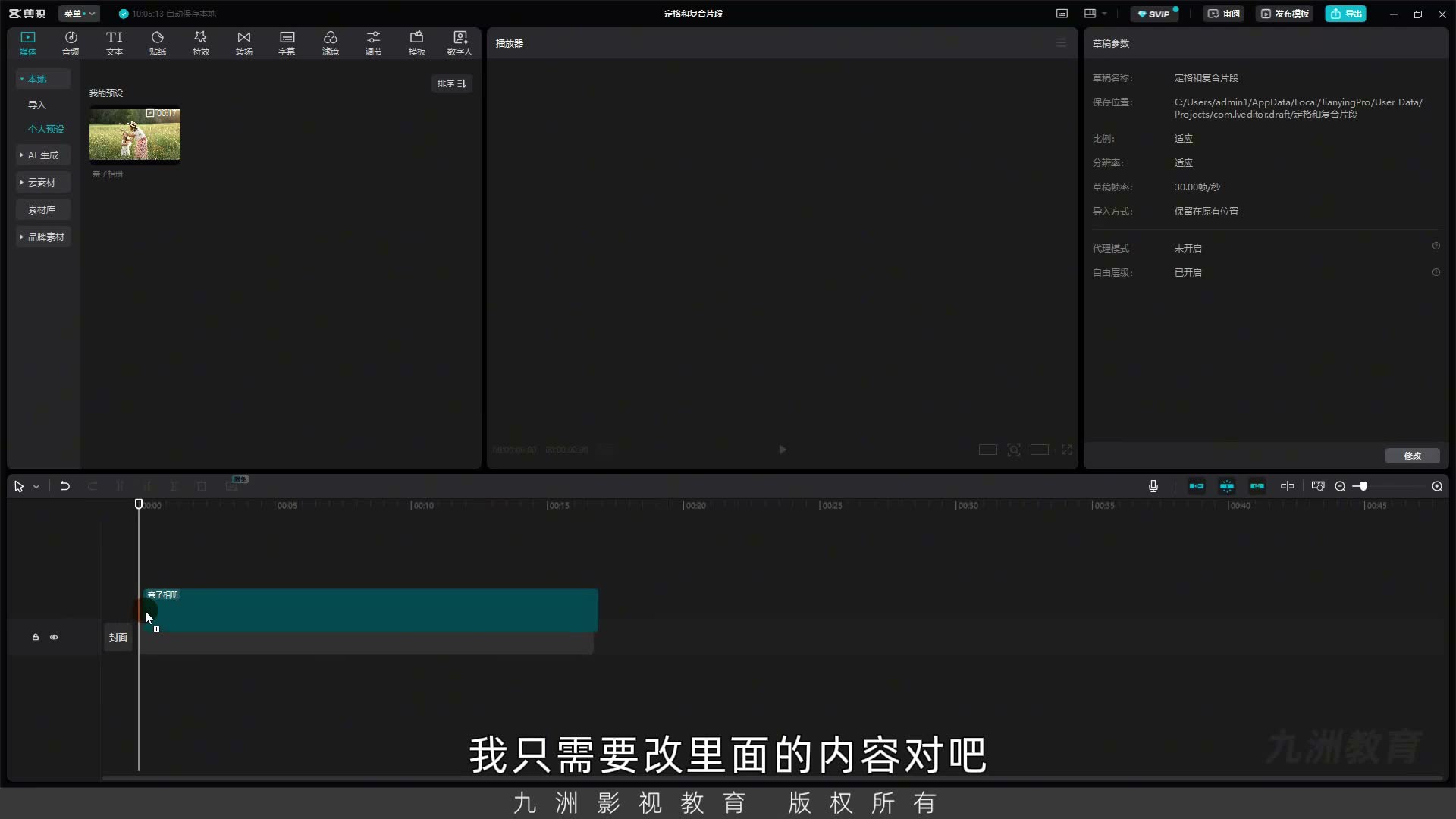
Task: Redo the last undone action
Action: (x=93, y=486)
